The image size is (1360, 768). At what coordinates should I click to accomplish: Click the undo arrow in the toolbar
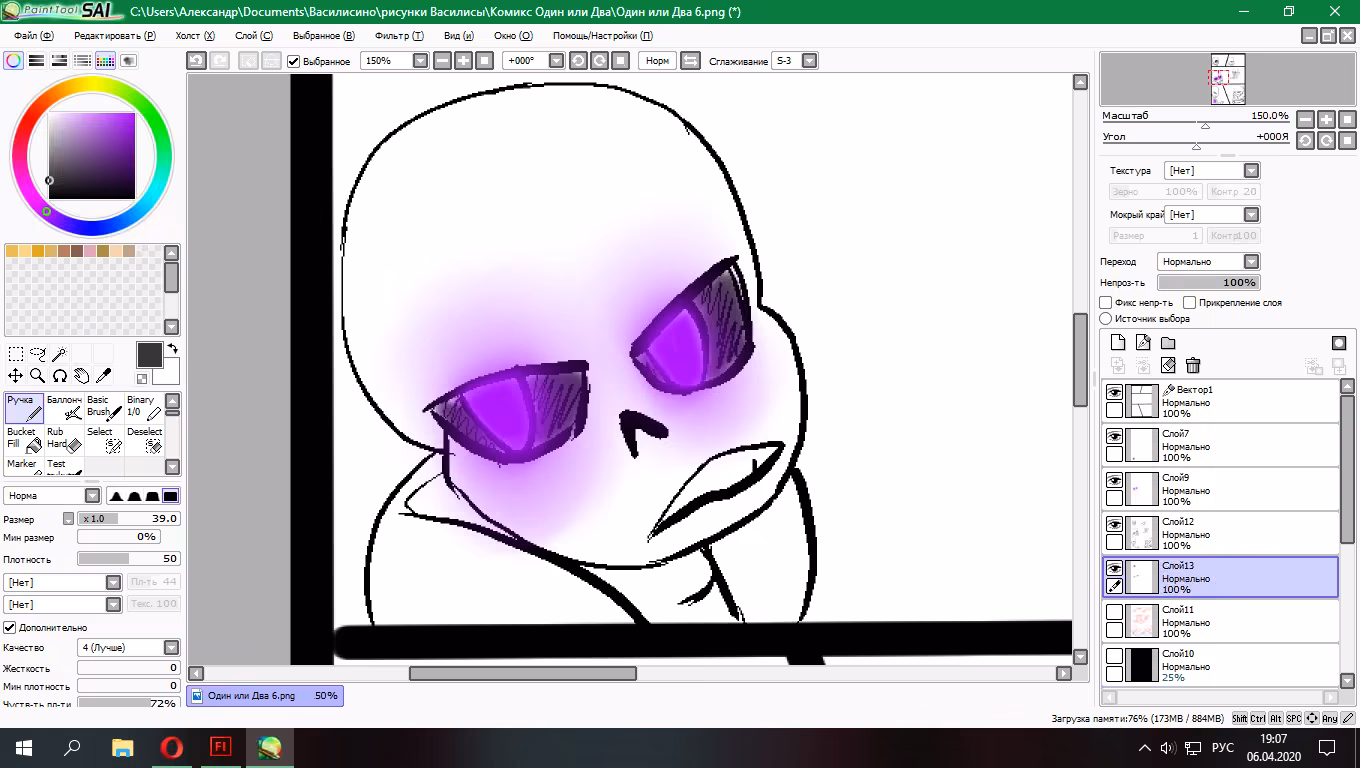tap(197, 61)
